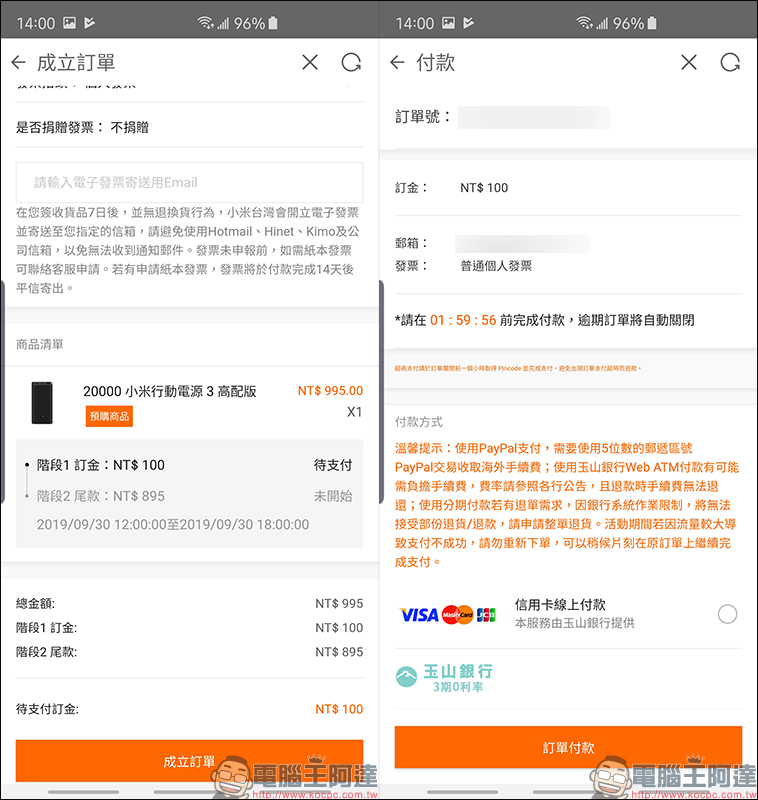Tap the 是否捐贈發票 不捐贈 row
Image resolution: width=758 pixels, height=800 pixels.
pyautogui.click(x=189, y=127)
